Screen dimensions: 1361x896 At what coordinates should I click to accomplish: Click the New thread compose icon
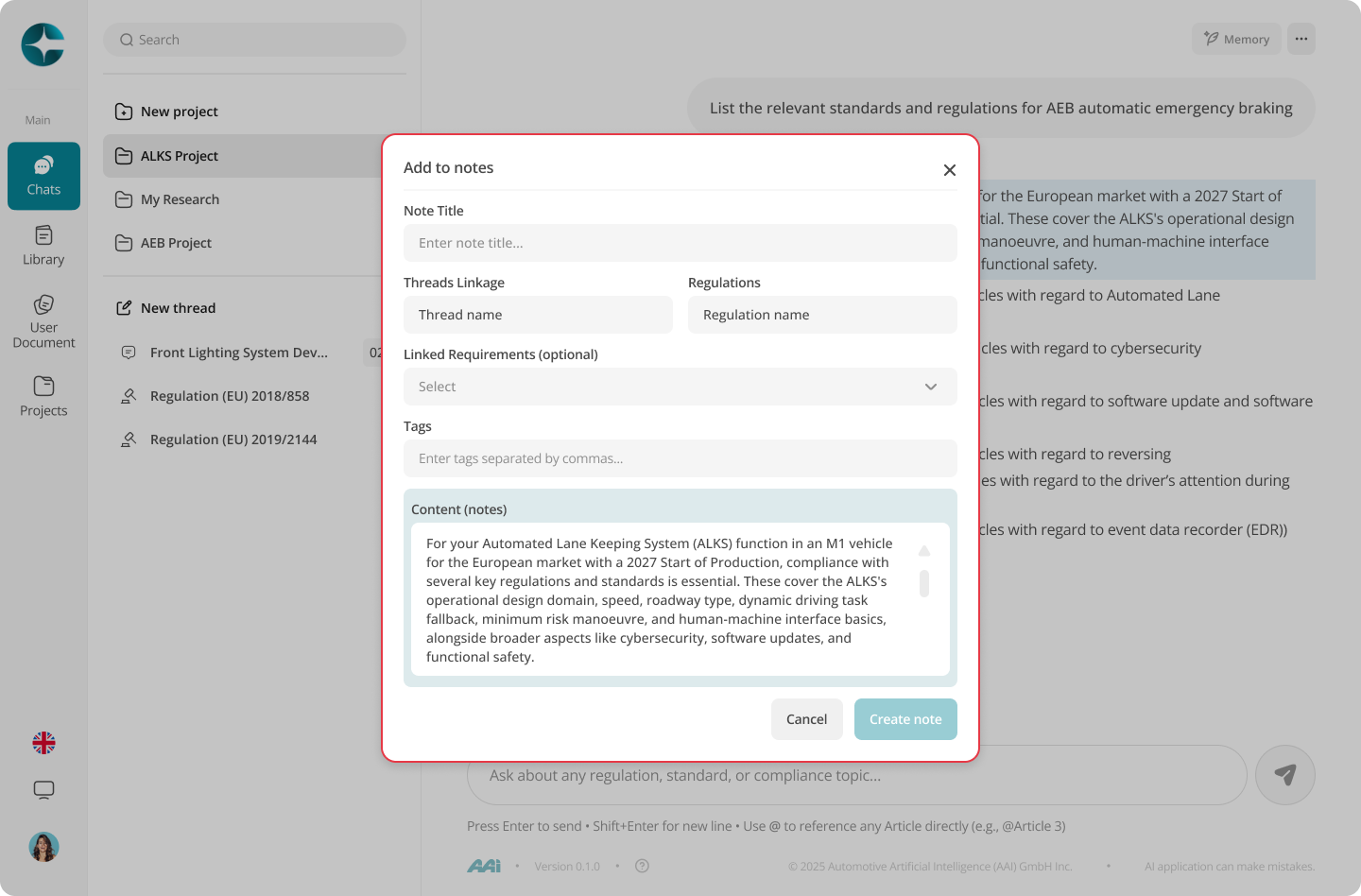click(124, 308)
